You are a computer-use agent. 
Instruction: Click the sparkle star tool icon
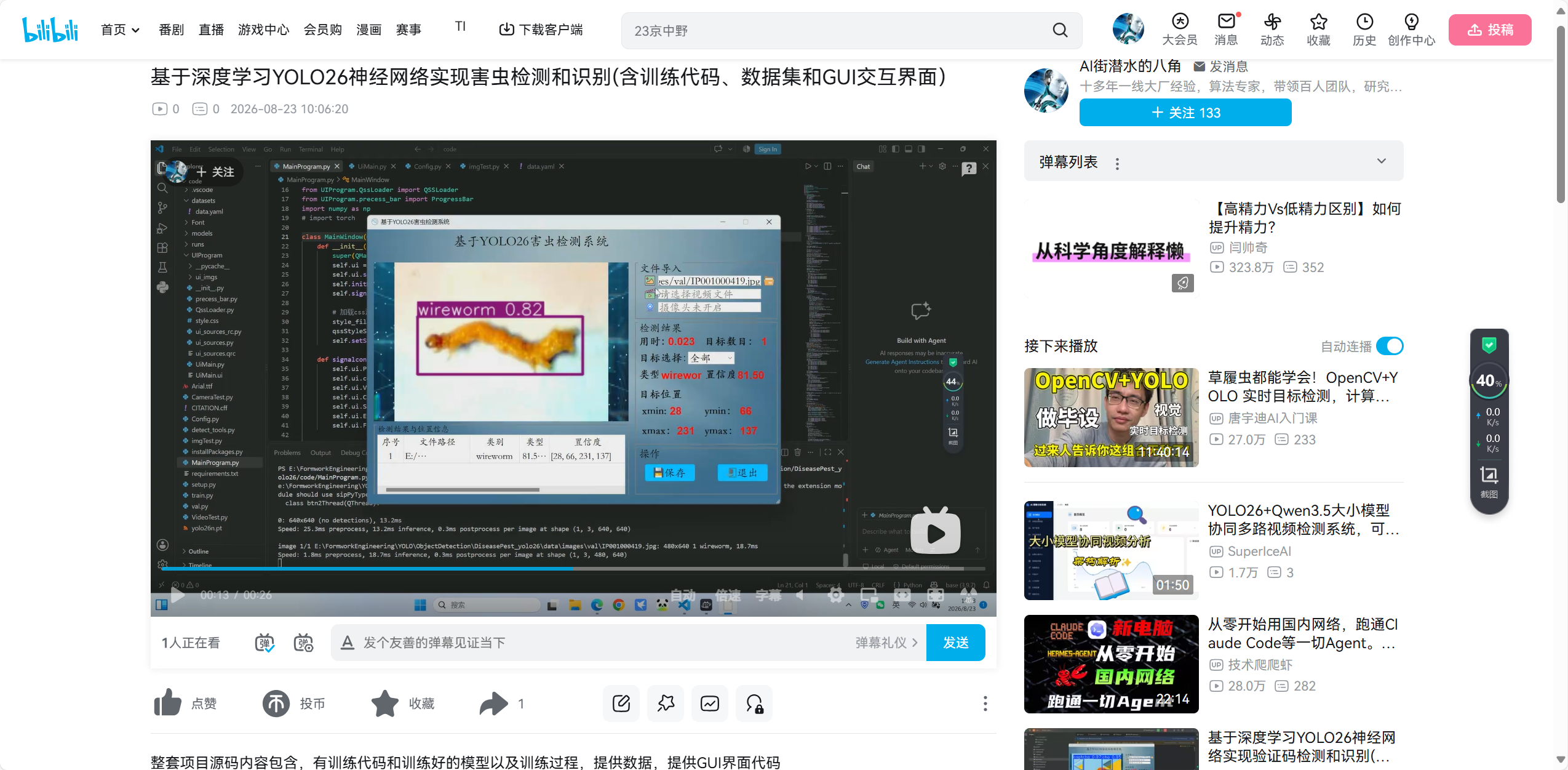click(666, 703)
